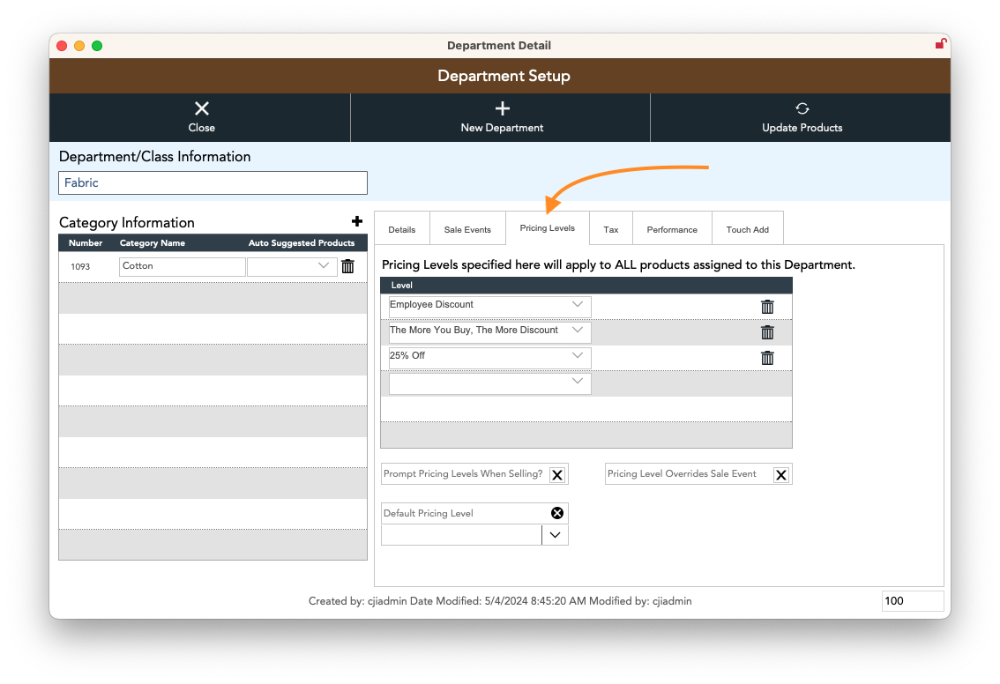Click the New Department plus icon
Image resolution: width=1000 pixels, height=684 pixels.
(502, 109)
